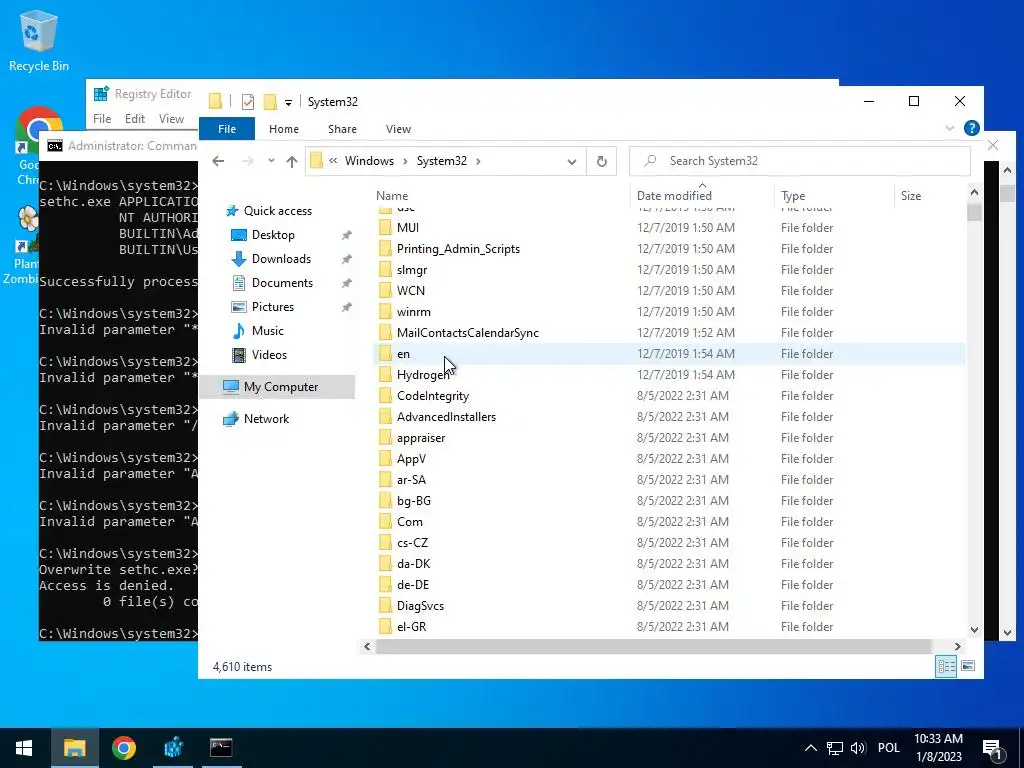The image size is (1024, 768).
Task: Select the AdvancedInstallers folder
Action: click(x=446, y=417)
